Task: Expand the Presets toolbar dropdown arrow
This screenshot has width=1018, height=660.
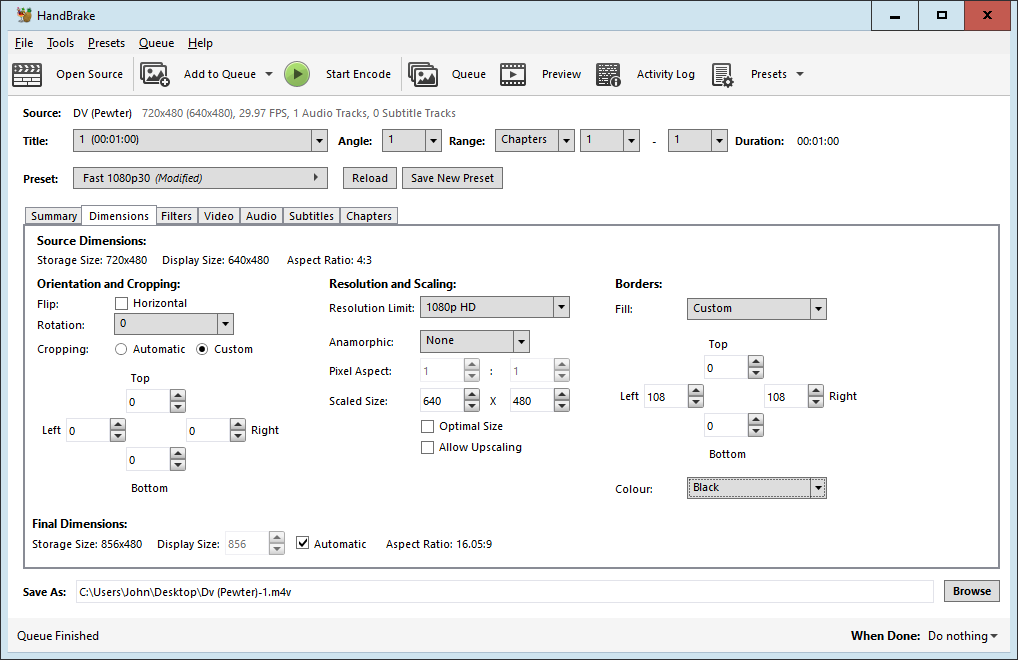Action: (x=800, y=74)
